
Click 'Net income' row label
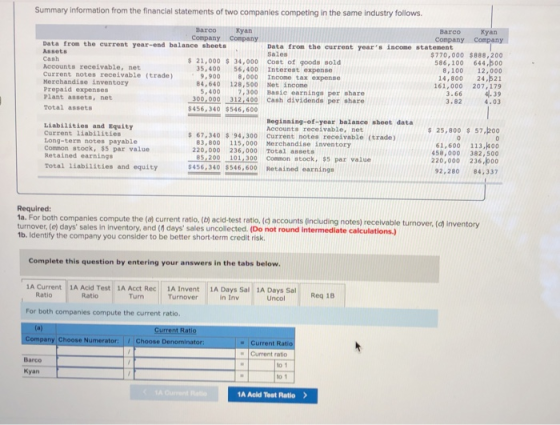[287, 85]
